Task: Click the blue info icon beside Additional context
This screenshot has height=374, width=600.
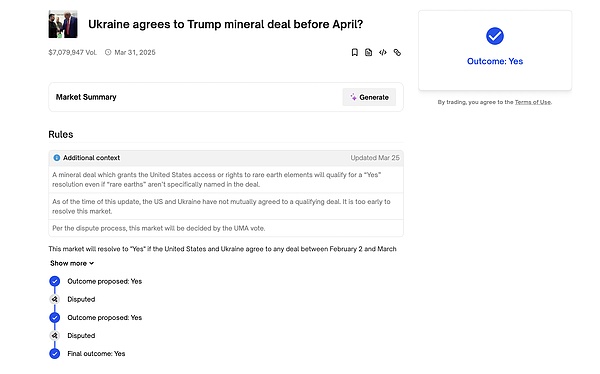Action: tap(57, 158)
